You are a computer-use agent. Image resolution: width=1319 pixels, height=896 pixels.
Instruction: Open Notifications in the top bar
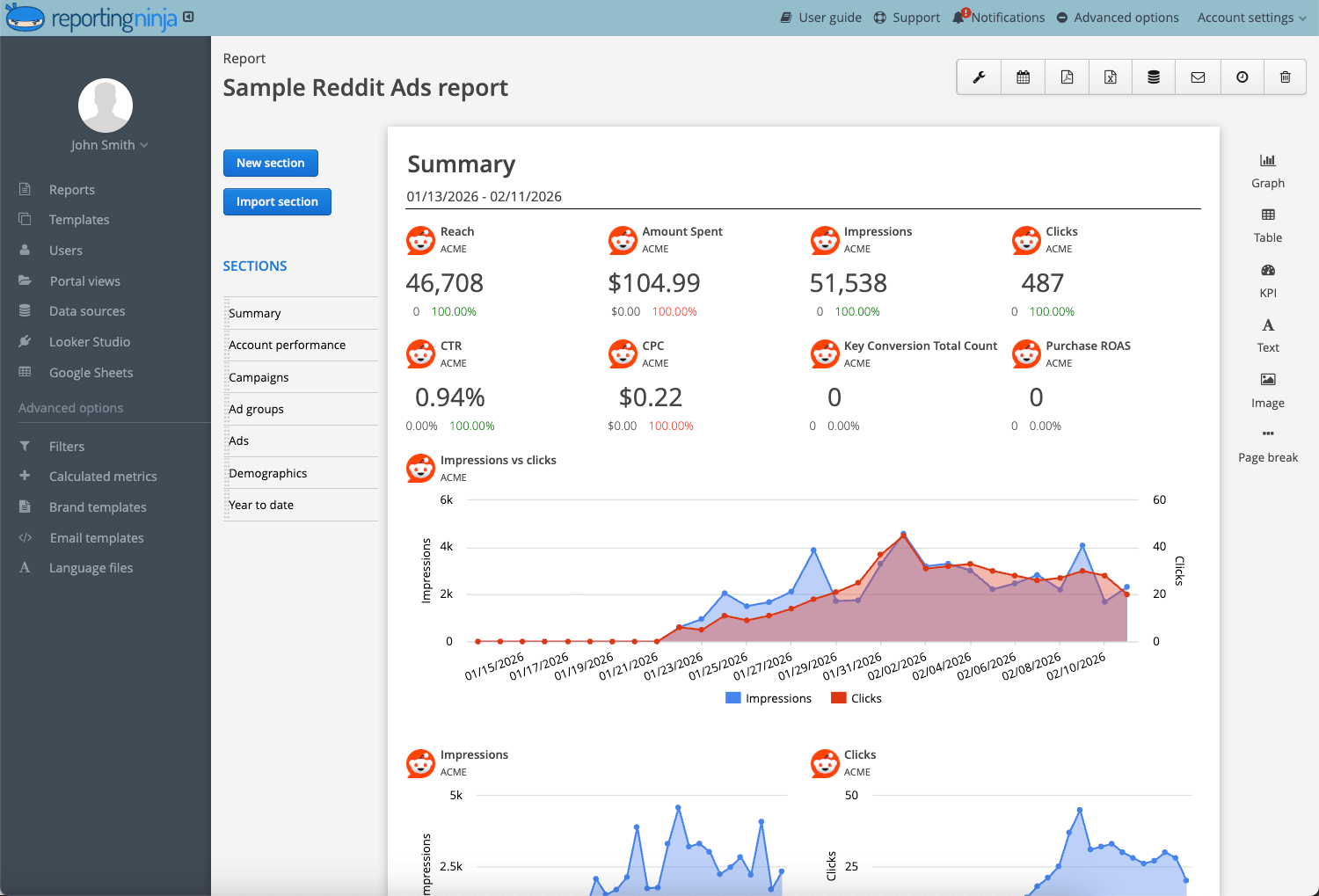pyautogui.click(x=998, y=17)
